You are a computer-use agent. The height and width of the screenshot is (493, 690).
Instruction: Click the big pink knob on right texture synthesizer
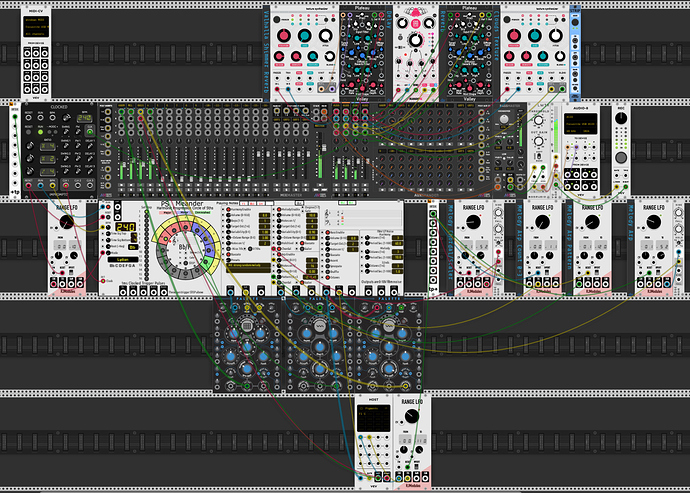[x=514, y=36]
